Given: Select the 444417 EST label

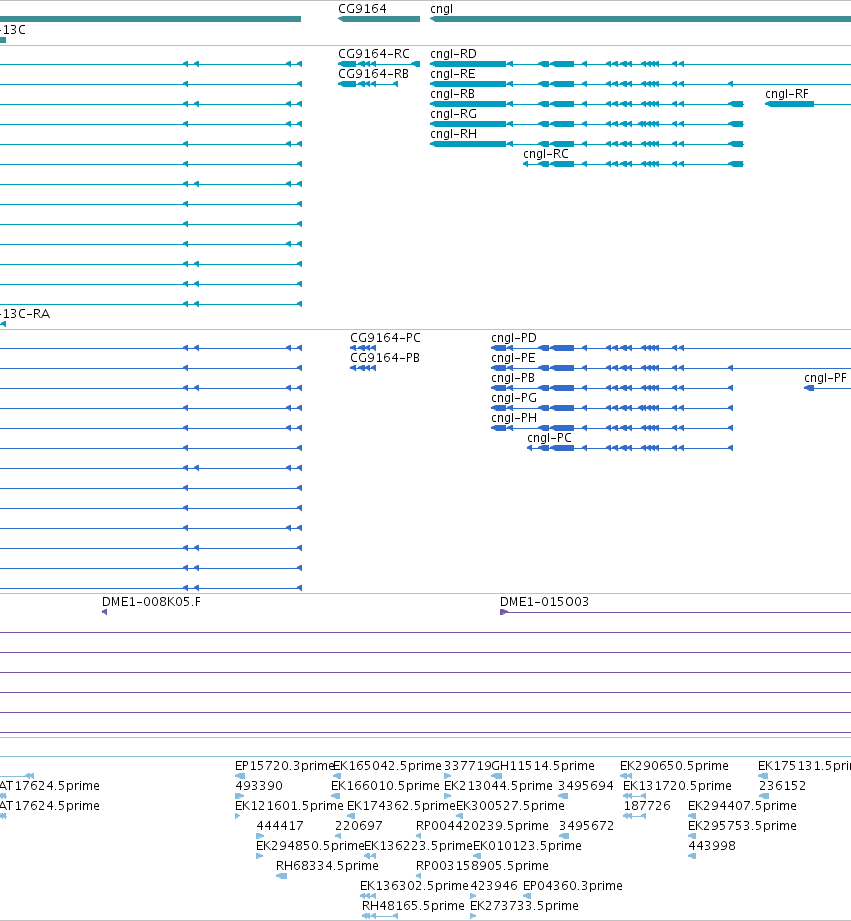Looking at the screenshot, I should [280, 825].
